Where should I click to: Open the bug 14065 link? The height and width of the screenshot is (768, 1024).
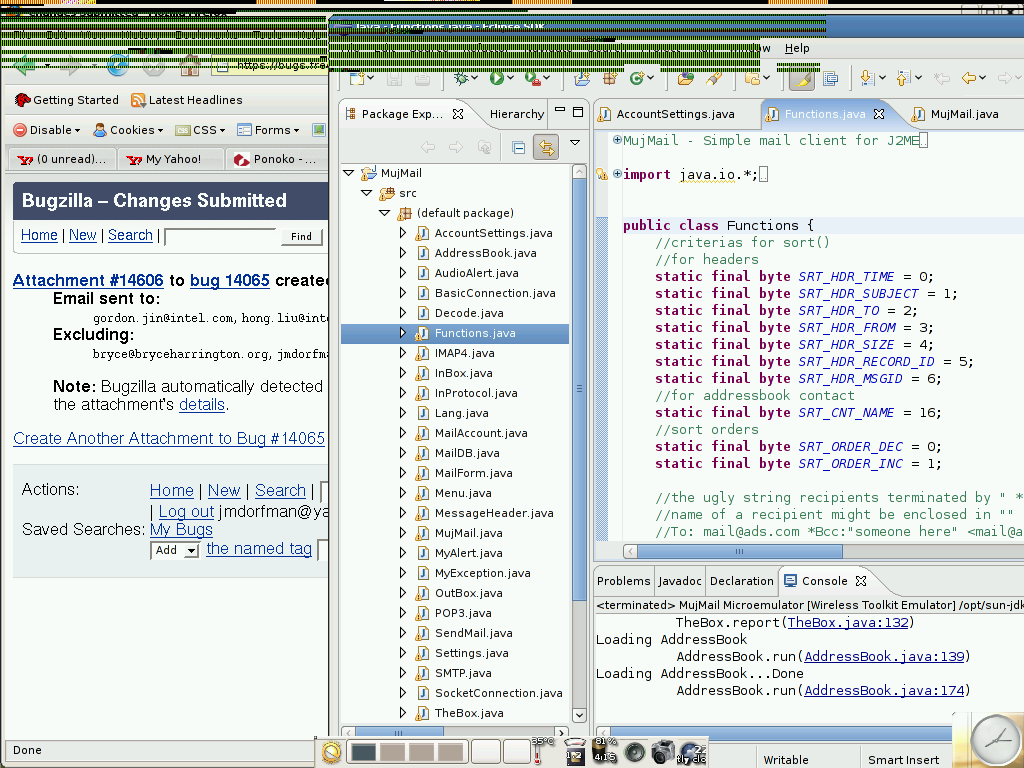pyautogui.click(x=229, y=280)
